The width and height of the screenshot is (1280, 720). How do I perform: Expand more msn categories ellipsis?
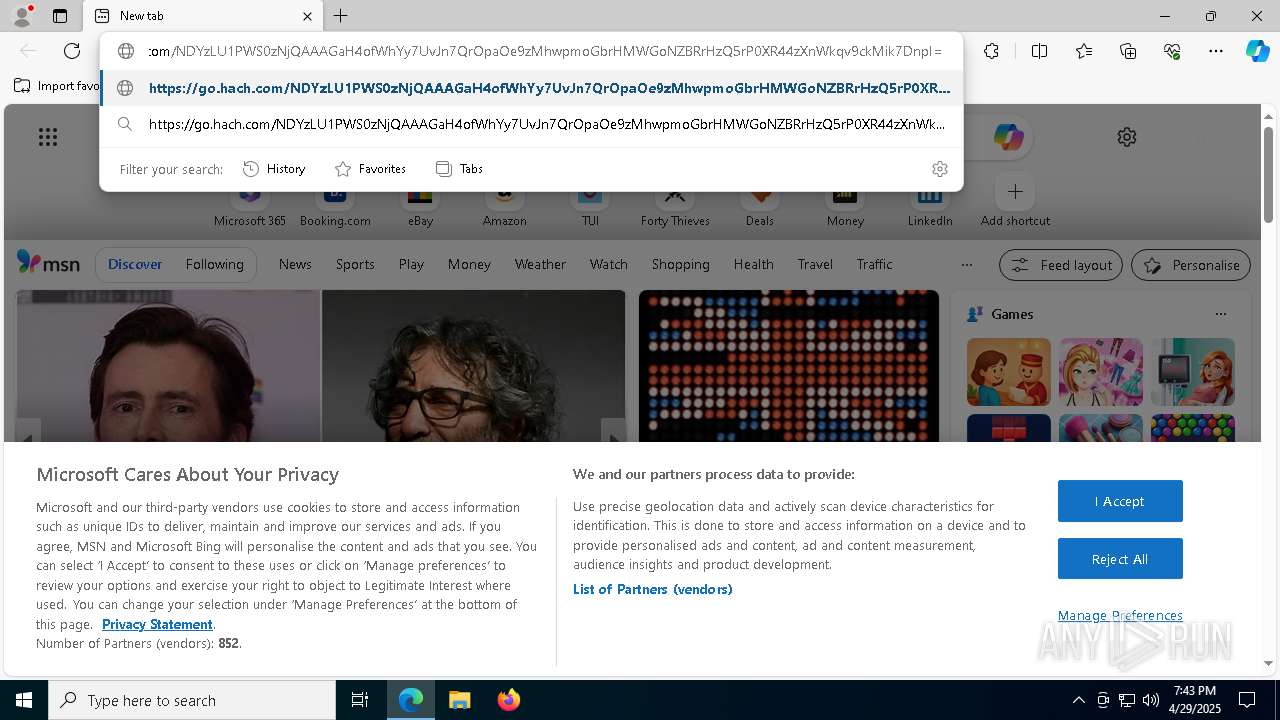pos(966,265)
